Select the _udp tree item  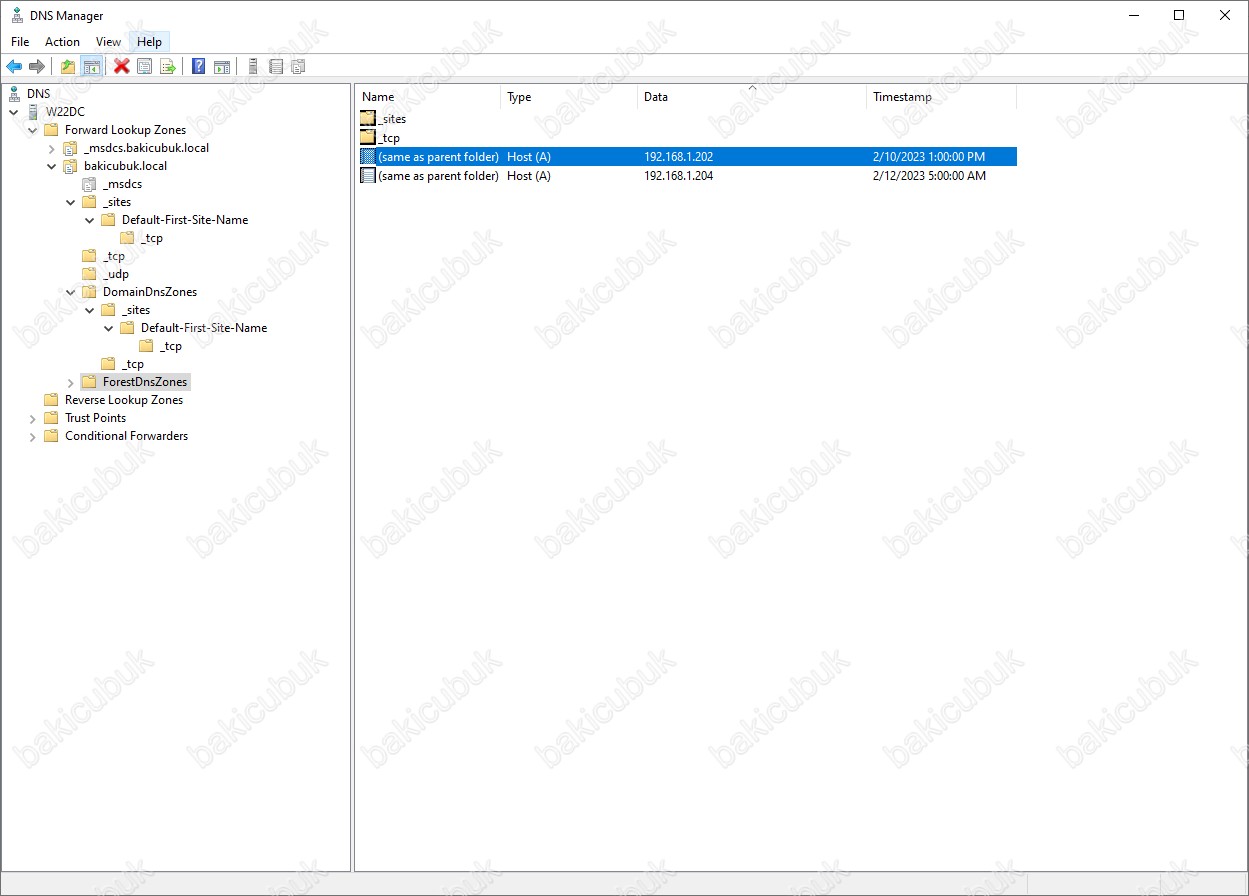pos(116,274)
